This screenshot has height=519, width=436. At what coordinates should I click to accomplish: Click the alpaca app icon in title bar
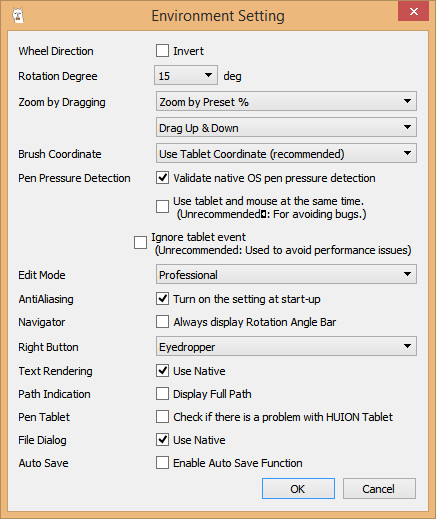pos(18,16)
